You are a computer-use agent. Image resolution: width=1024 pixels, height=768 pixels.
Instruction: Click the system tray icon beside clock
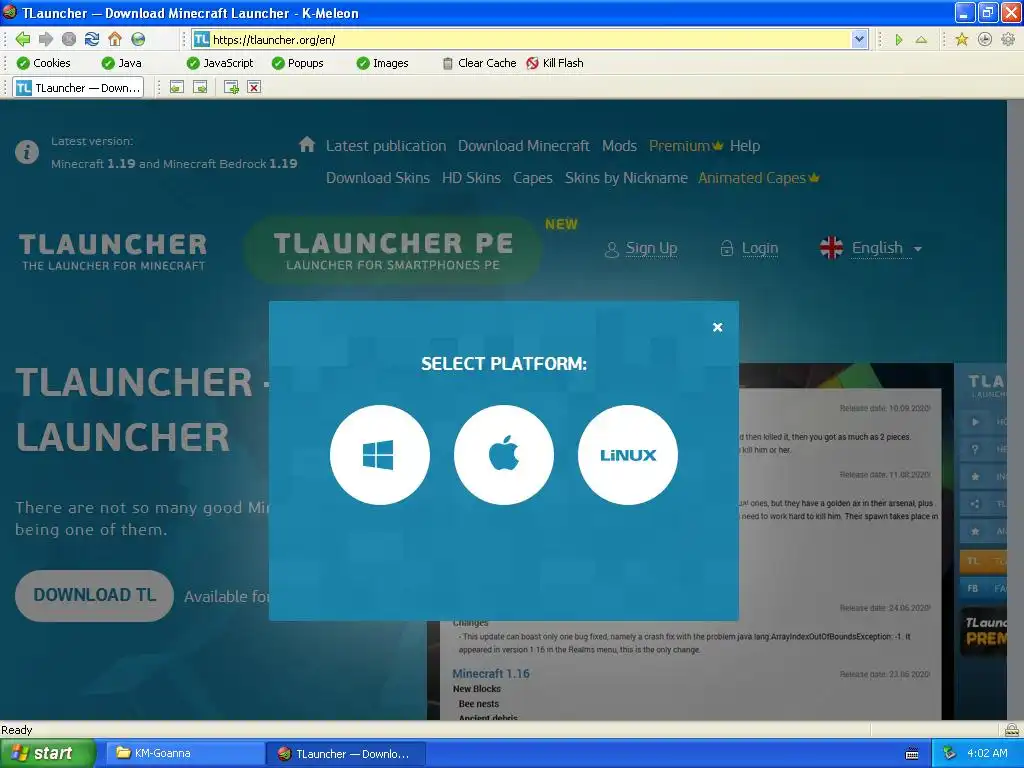949,754
